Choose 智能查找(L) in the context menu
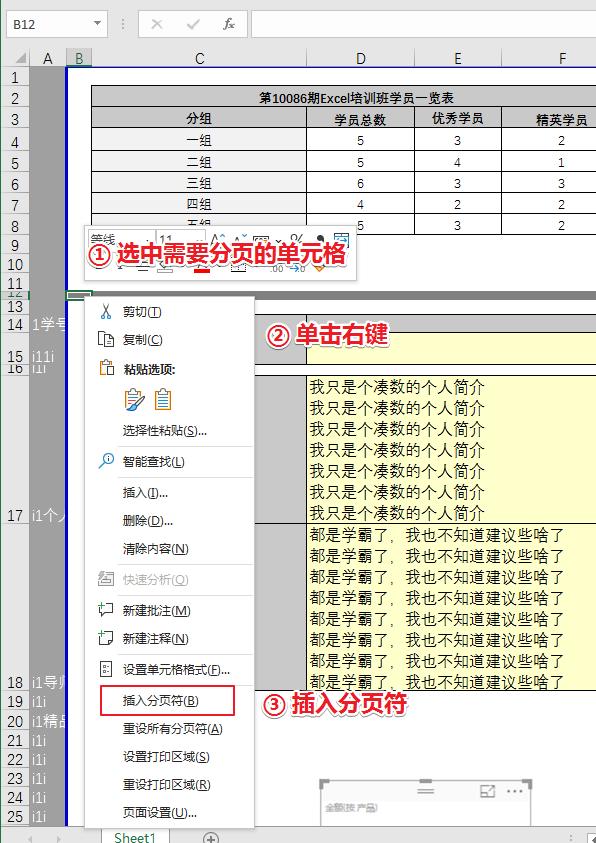 point(169,462)
